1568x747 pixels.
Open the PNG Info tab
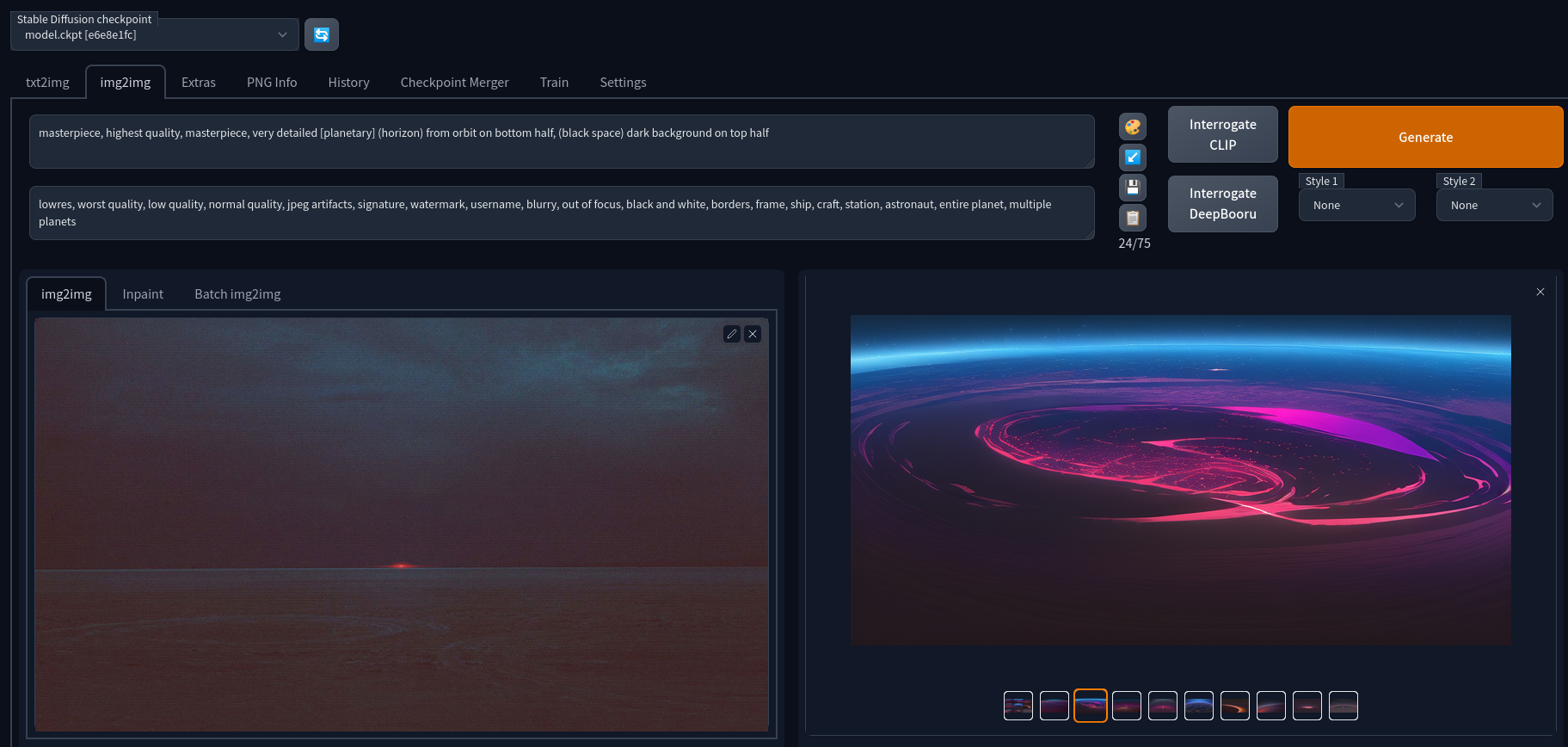pos(272,83)
